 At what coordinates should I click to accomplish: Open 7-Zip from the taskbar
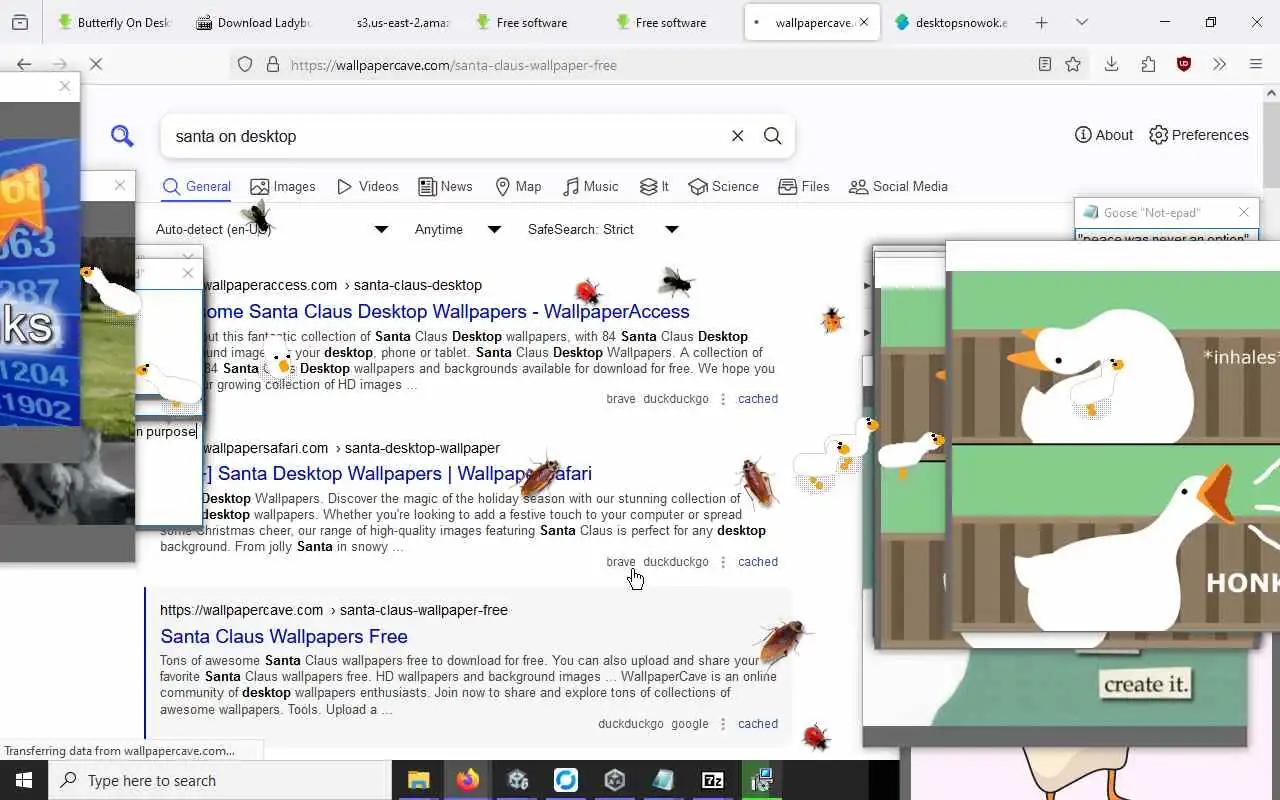(x=713, y=780)
